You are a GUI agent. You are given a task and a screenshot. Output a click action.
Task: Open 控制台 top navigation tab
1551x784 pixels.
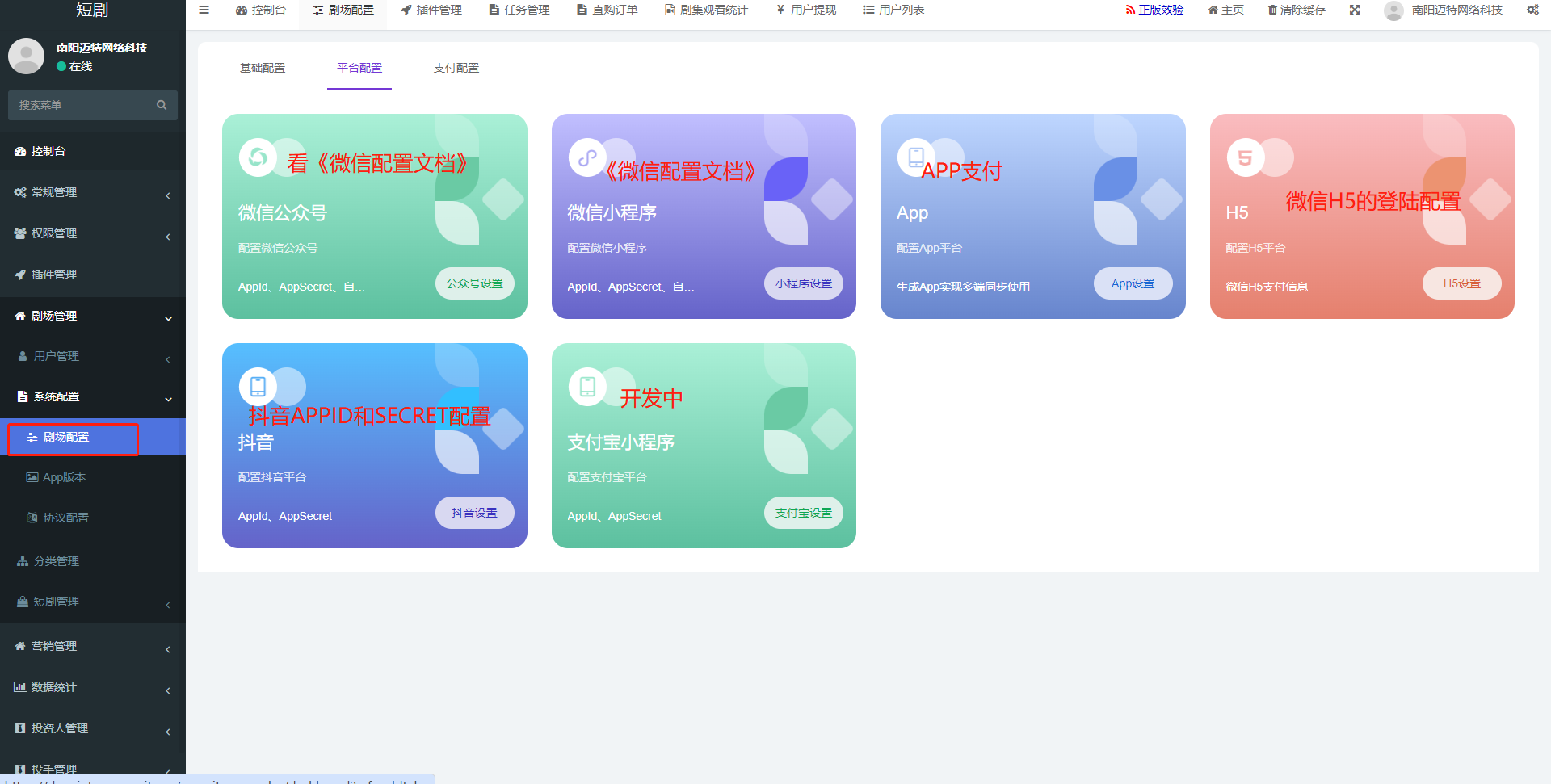[261, 10]
